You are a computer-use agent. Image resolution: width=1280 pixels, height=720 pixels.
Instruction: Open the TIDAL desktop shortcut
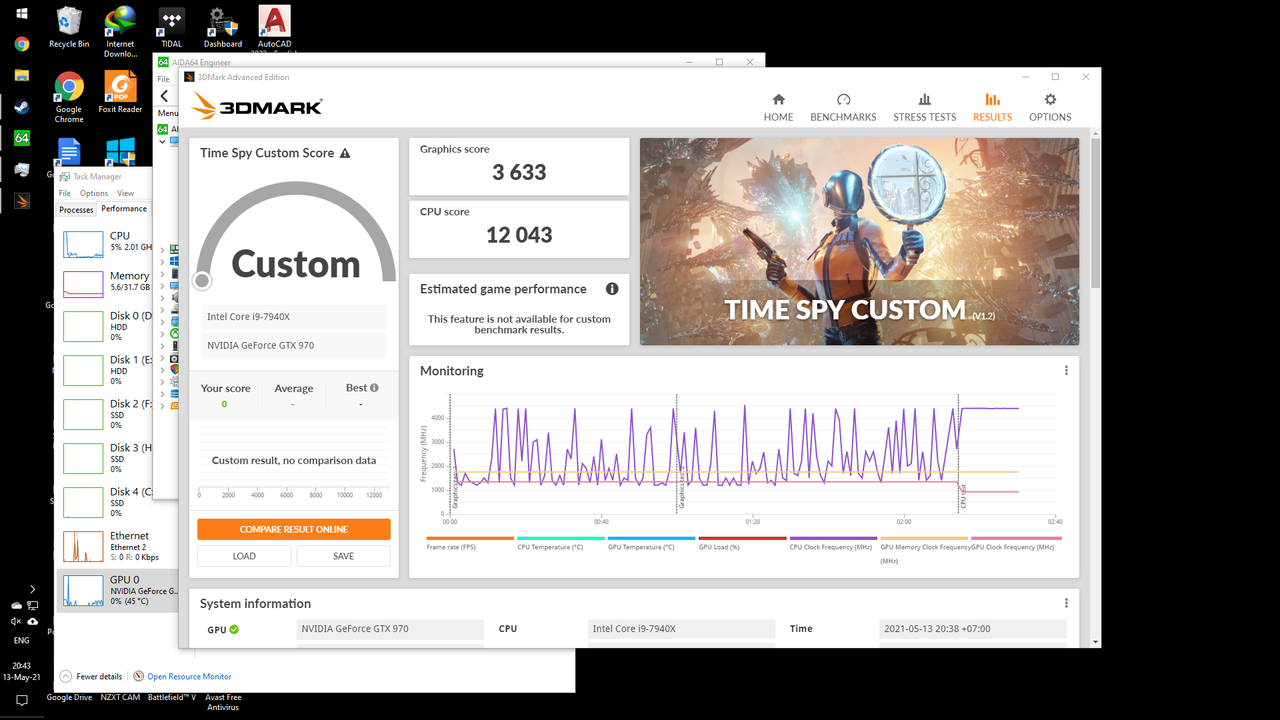[x=171, y=27]
